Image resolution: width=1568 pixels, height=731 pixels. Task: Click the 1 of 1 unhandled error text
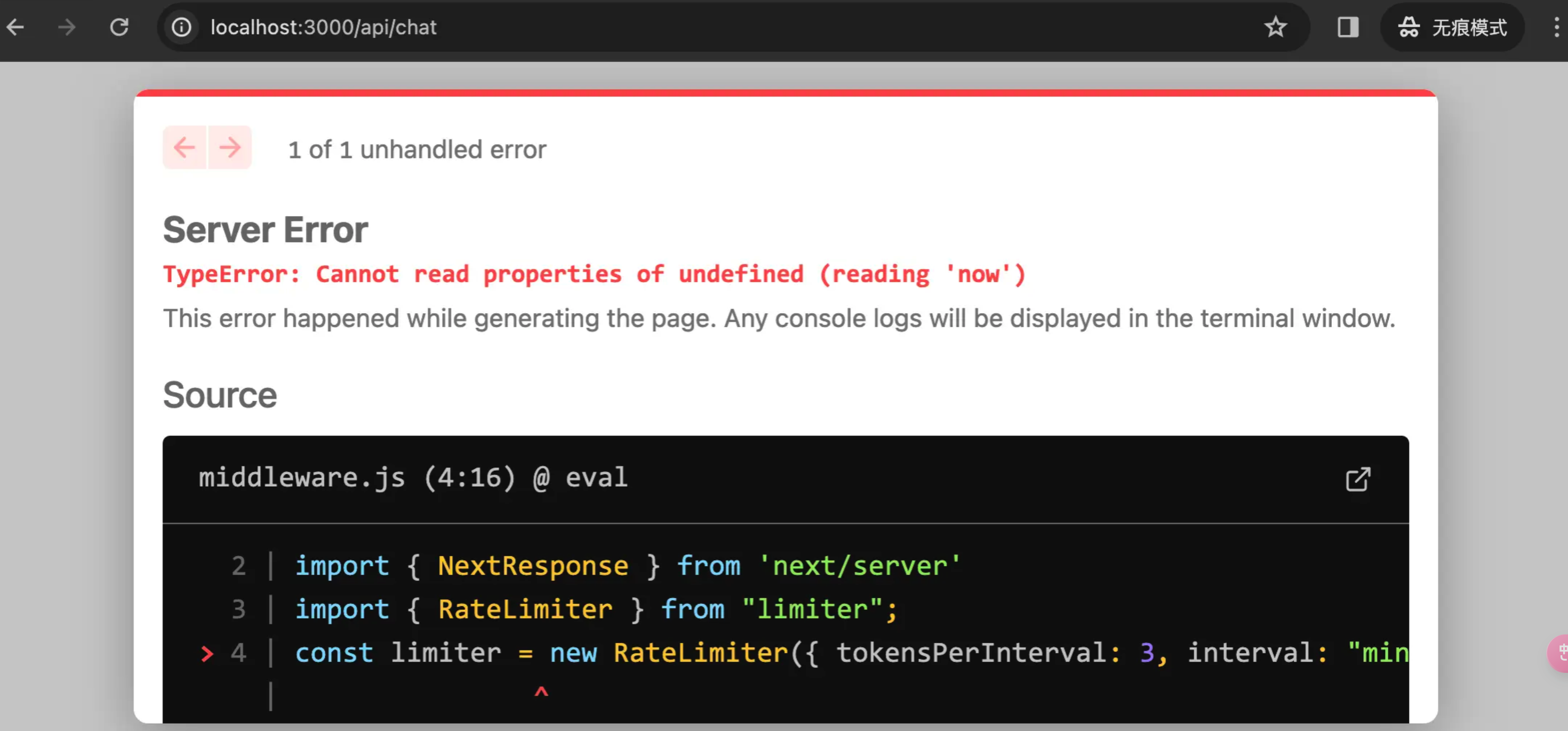click(x=418, y=149)
